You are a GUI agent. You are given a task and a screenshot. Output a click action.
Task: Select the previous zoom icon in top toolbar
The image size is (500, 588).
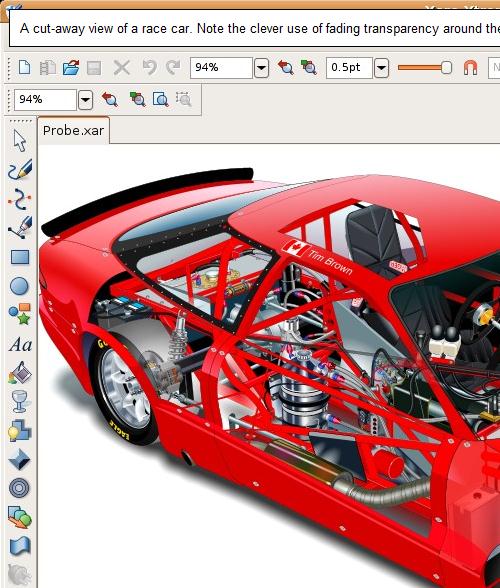click(285, 68)
